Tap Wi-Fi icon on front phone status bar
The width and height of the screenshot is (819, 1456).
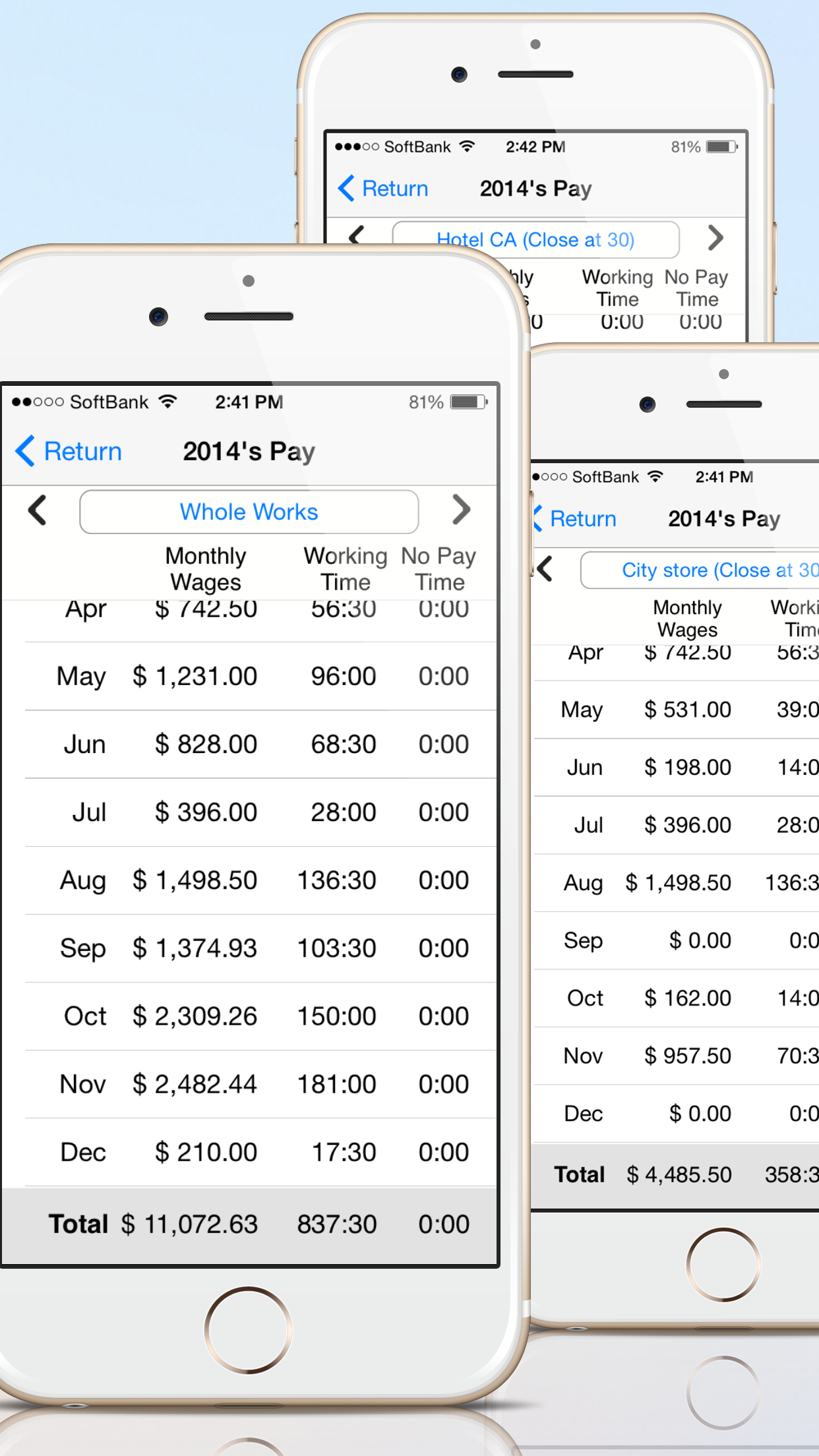169,402
